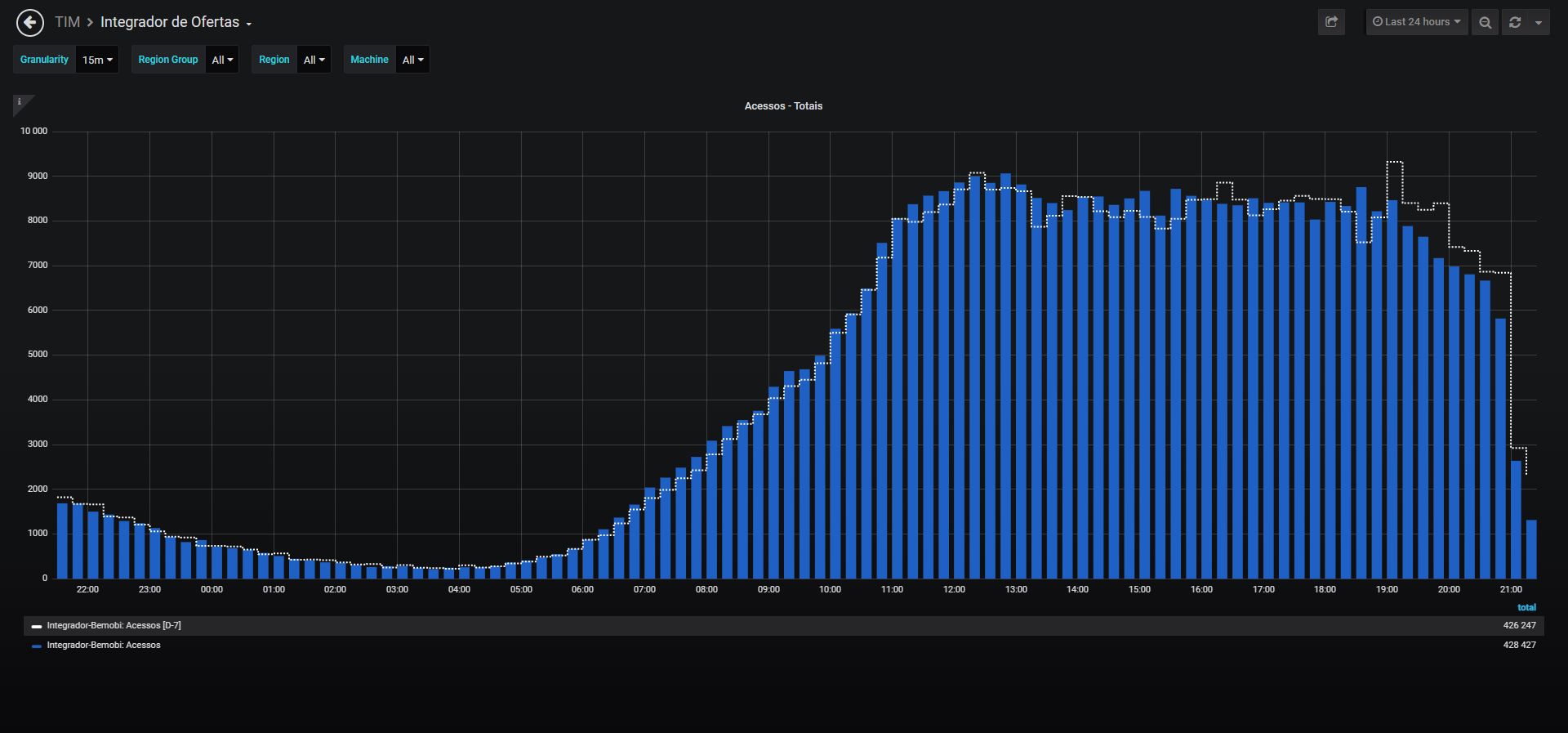Toggle the Integrador-Bemobi: Acessos blue legend series

tap(104, 646)
